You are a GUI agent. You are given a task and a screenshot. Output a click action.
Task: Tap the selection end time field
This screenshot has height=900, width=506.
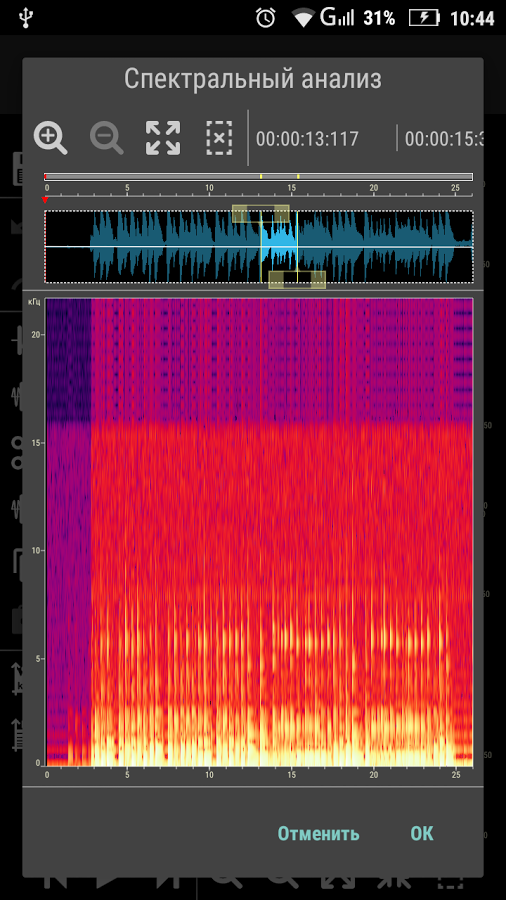(443, 139)
